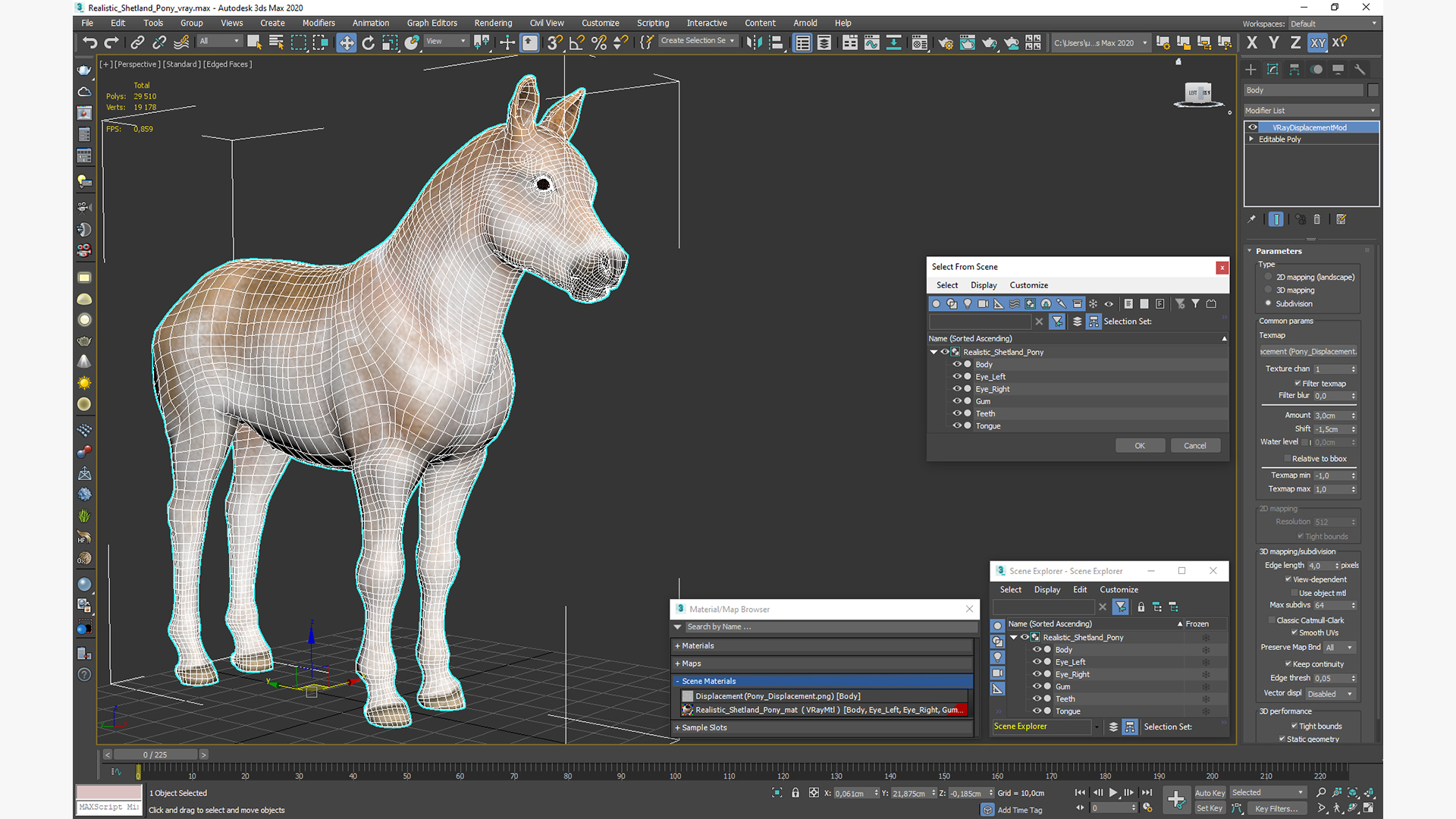Viewport: 1456px width, 819px height.
Task: Collapse the Parameters rollout
Action: (1250, 251)
